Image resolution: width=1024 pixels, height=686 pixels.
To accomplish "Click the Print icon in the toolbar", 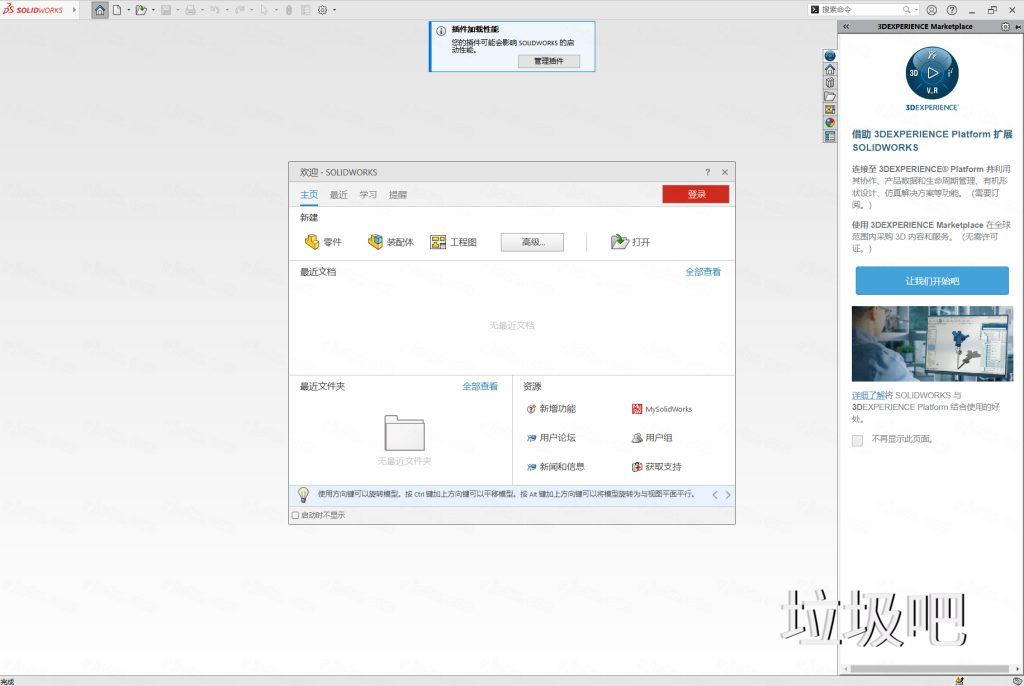I will click(x=191, y=9).
